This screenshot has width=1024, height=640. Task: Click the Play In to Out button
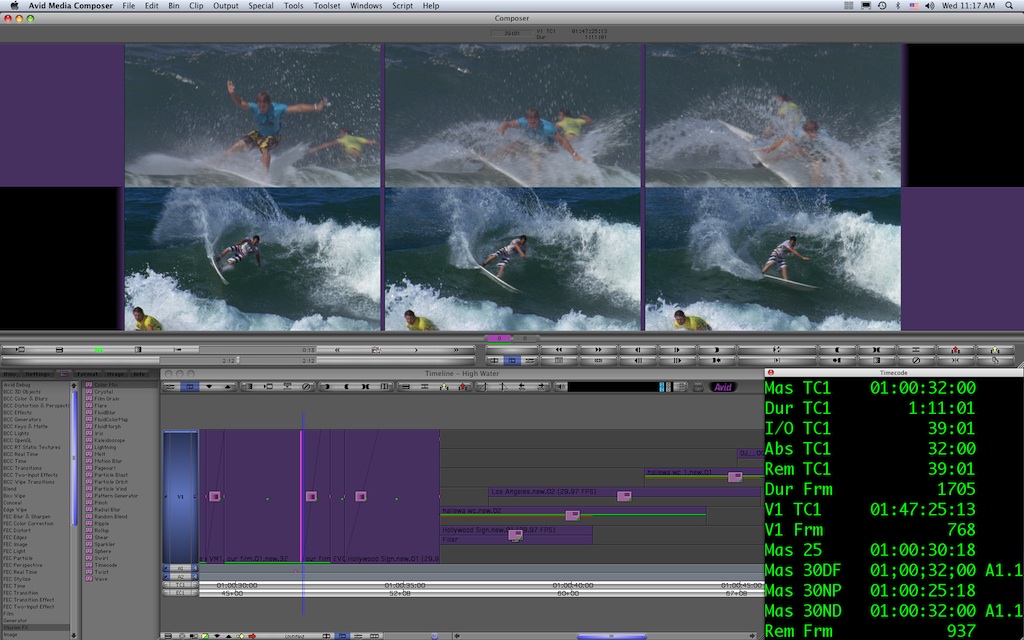pyautogui.click(x=776, y=360)
